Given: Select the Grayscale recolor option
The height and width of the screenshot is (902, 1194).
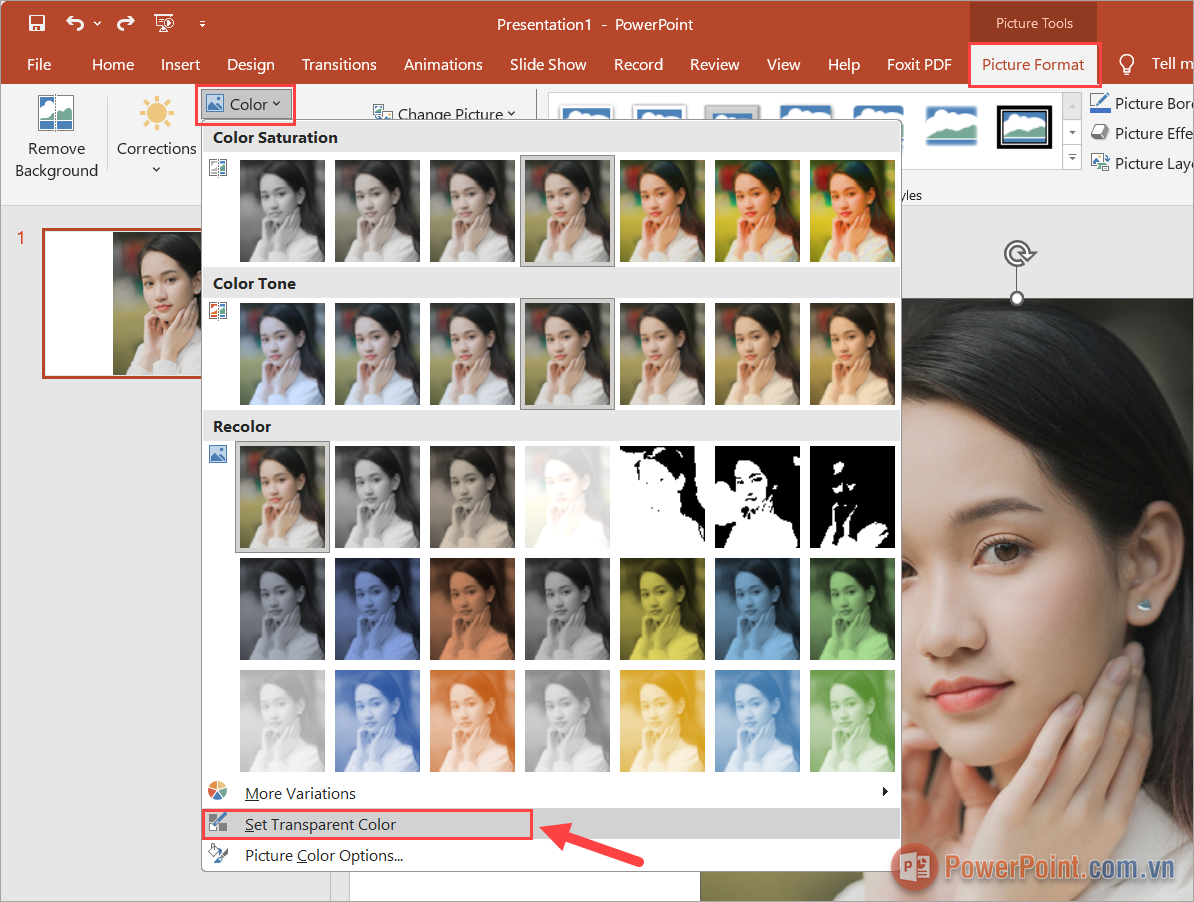Looking at the screenshot, I should click(x=377, y=497).
